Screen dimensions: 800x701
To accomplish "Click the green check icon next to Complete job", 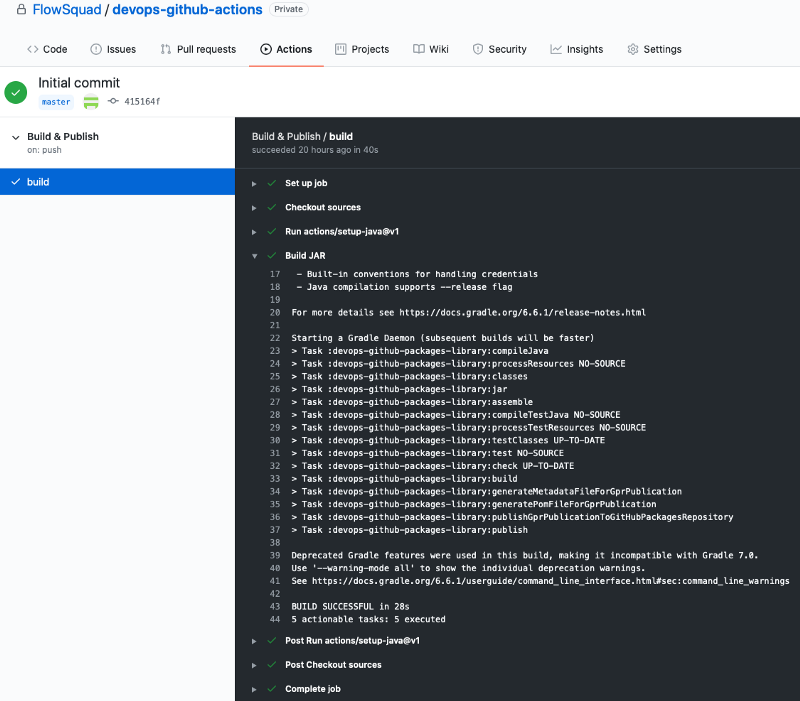I will pos(272,689).
